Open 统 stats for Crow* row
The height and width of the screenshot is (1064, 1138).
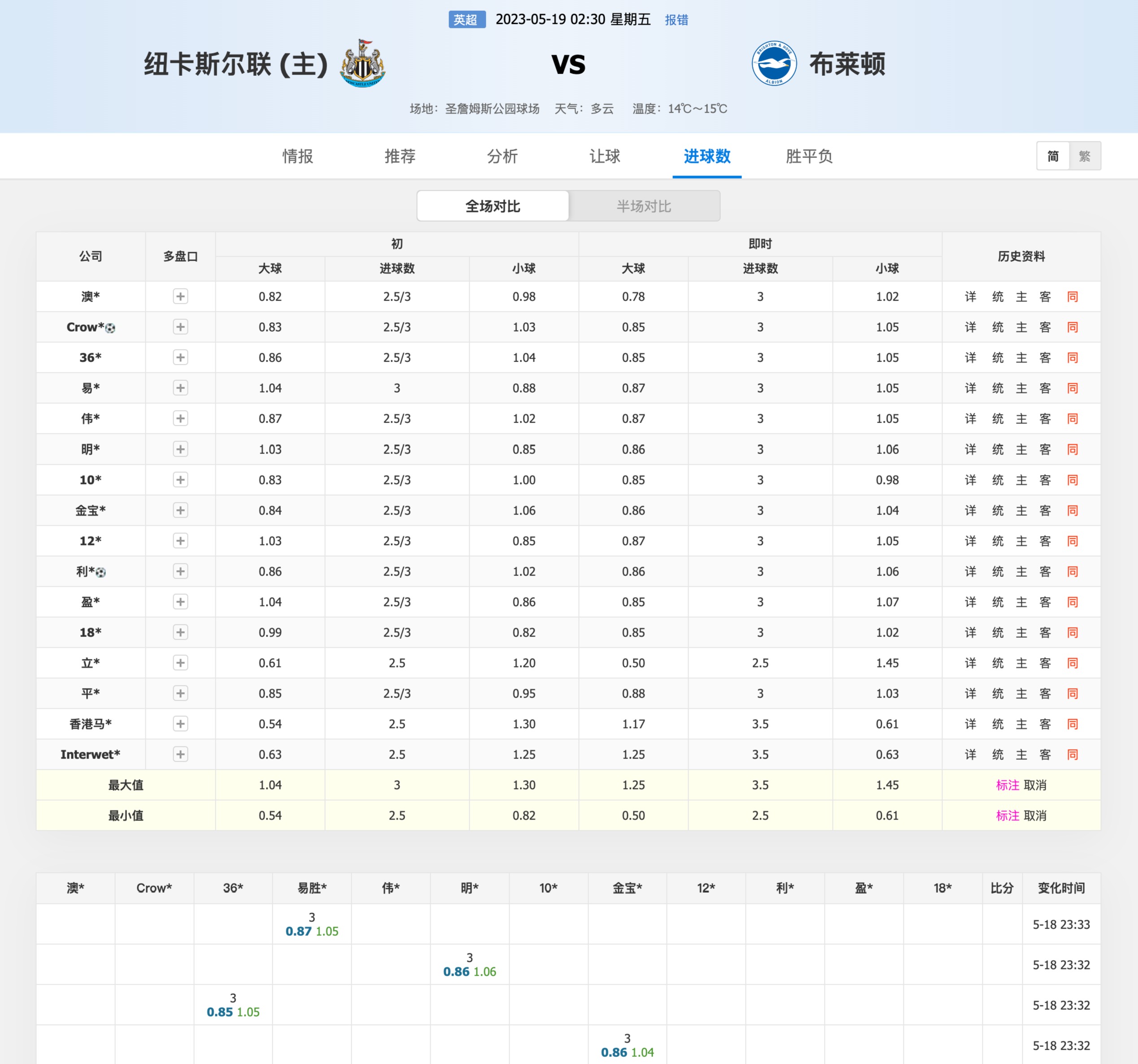coord(998,327)
